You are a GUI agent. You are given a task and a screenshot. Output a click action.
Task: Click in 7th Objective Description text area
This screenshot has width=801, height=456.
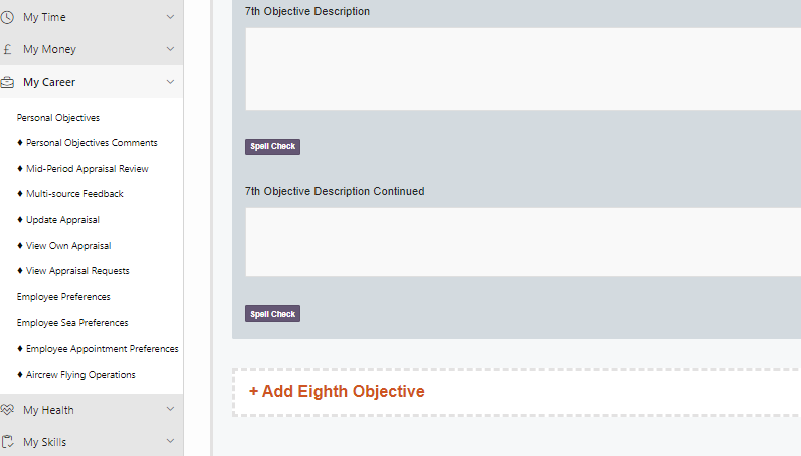tap(520, 69)
